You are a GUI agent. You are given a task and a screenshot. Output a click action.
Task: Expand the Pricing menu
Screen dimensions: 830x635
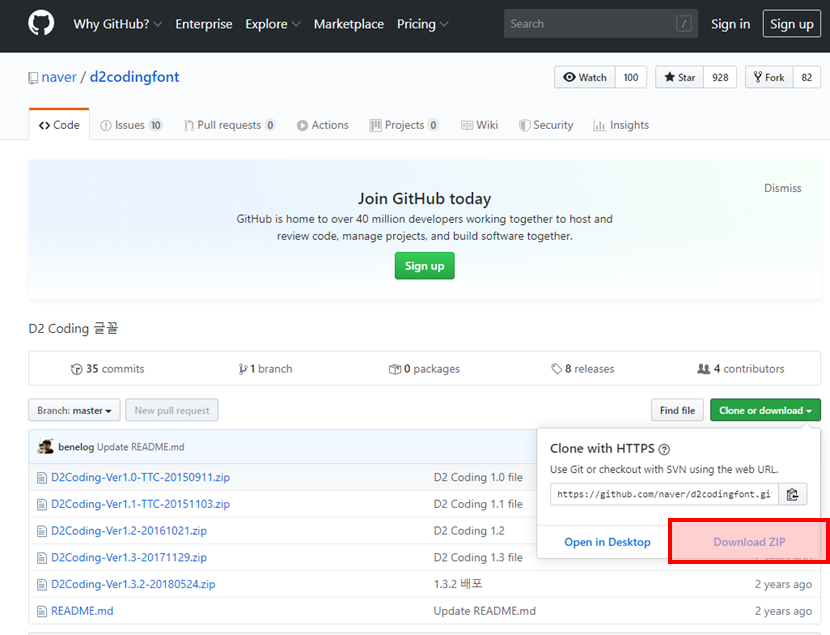coord(422,24)
